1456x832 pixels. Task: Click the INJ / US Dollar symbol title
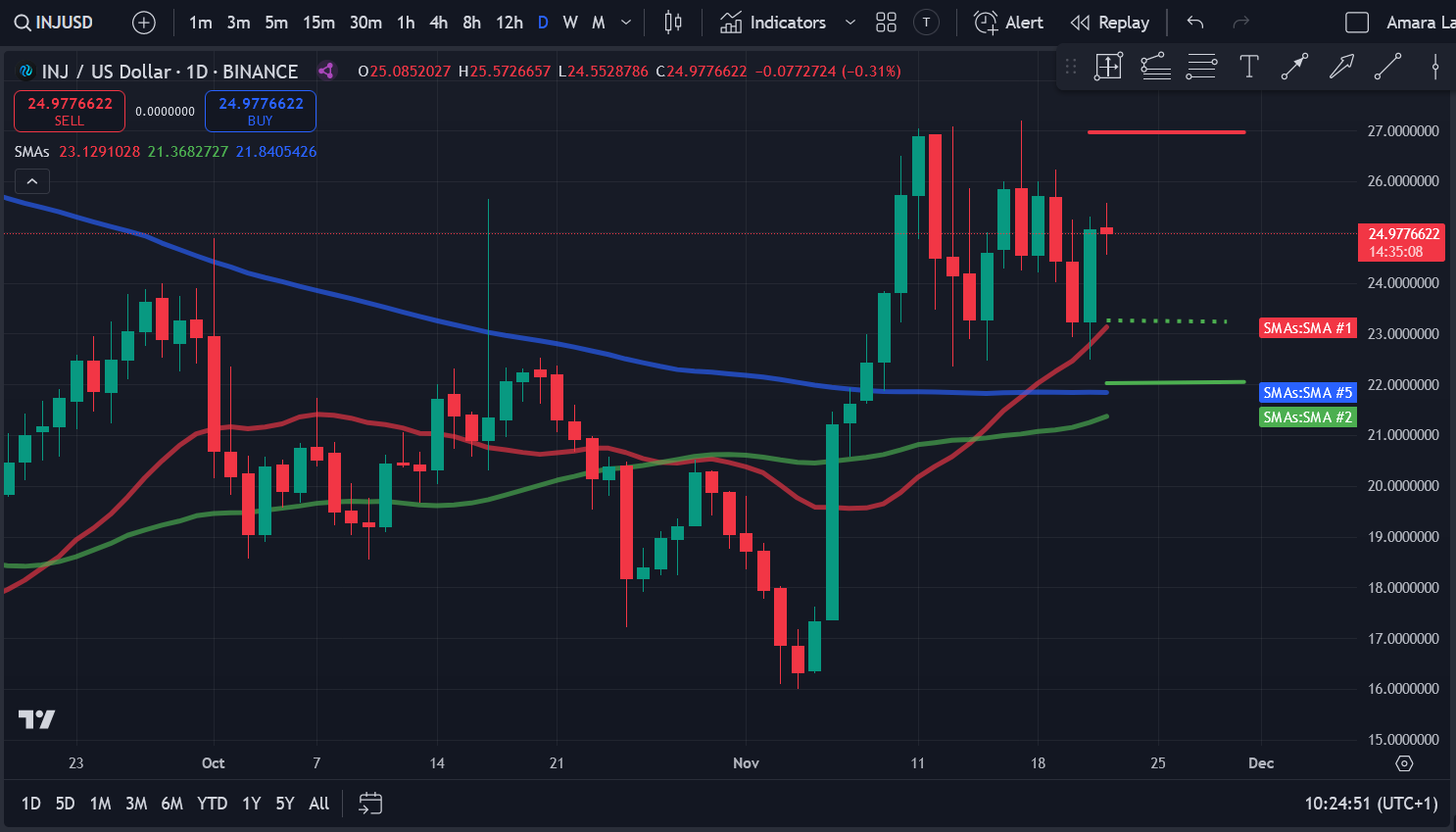click(170, 72)
